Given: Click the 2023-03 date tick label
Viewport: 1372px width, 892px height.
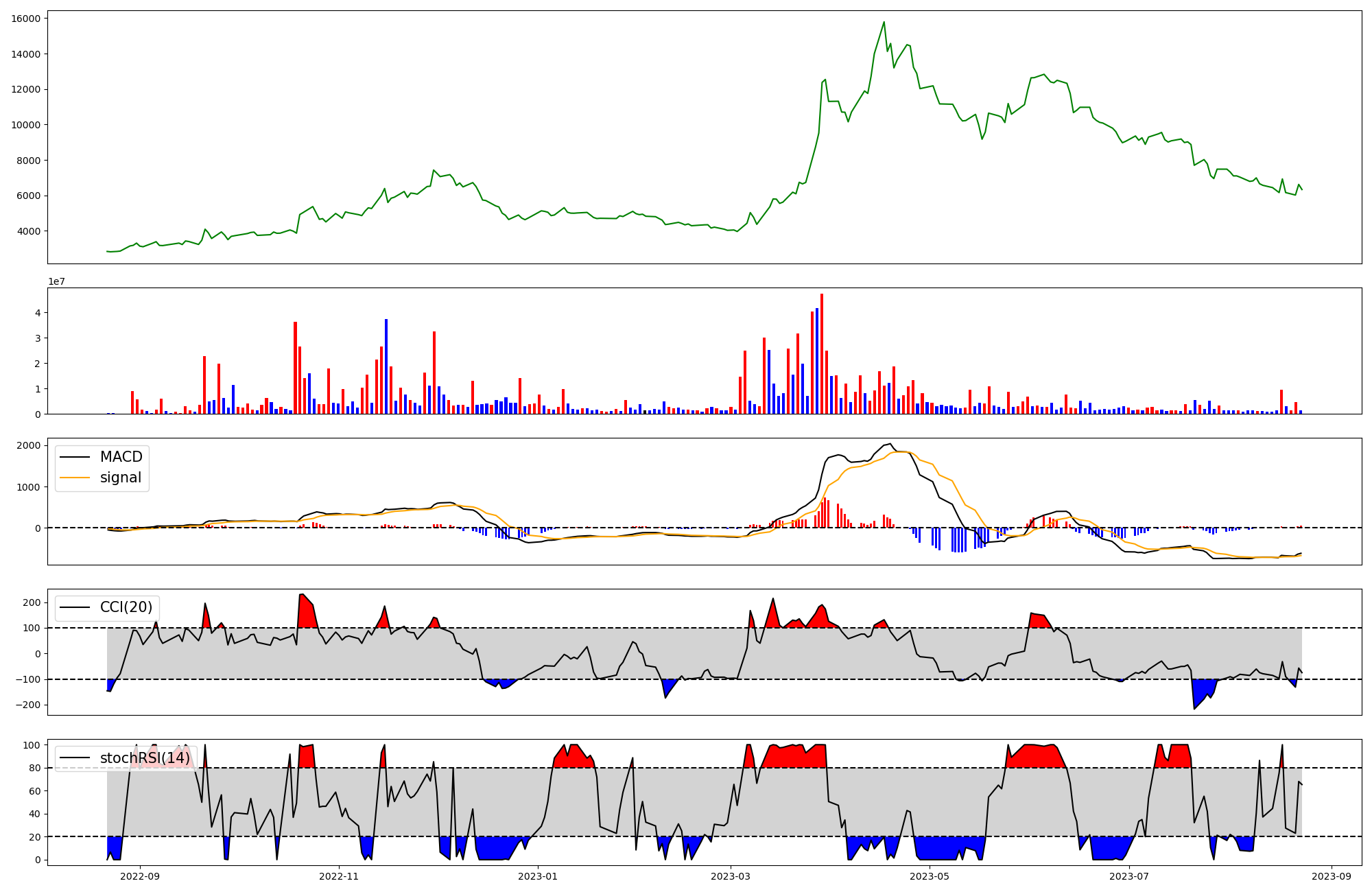Looking at the screenshot, I should tap(731, 876).
